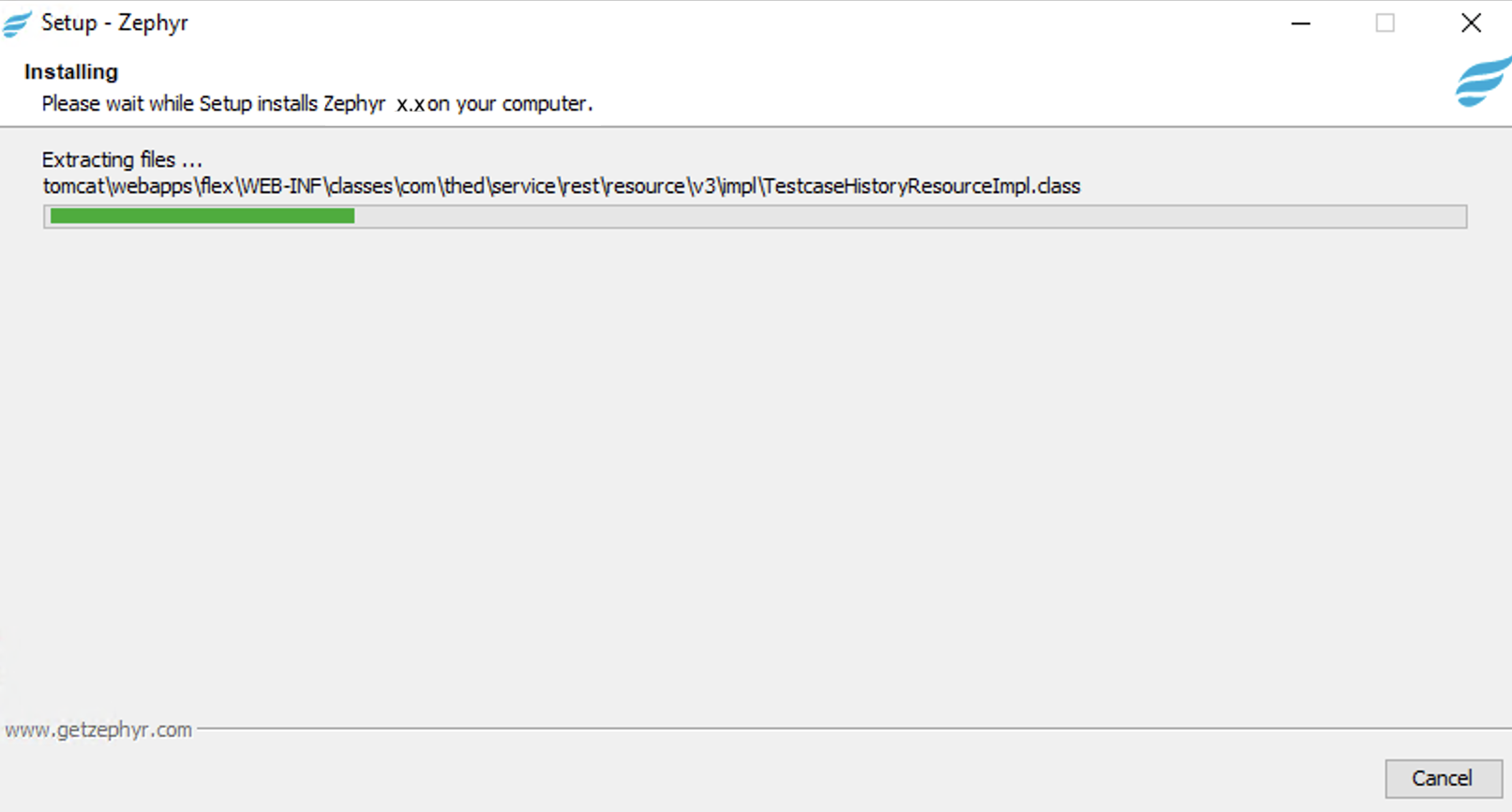The image size is (1512, 812).
Task: Click the Please wait installation message
Action: pyautogui.click(x=316, y=103)
